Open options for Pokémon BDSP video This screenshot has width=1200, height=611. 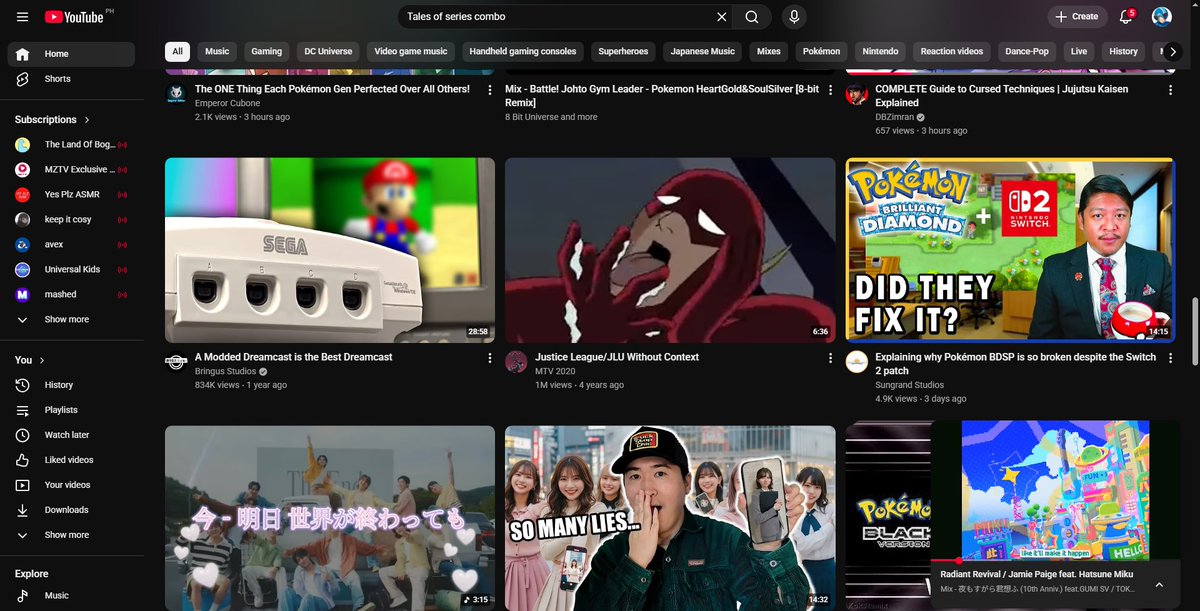click(x=1170, y=358)
